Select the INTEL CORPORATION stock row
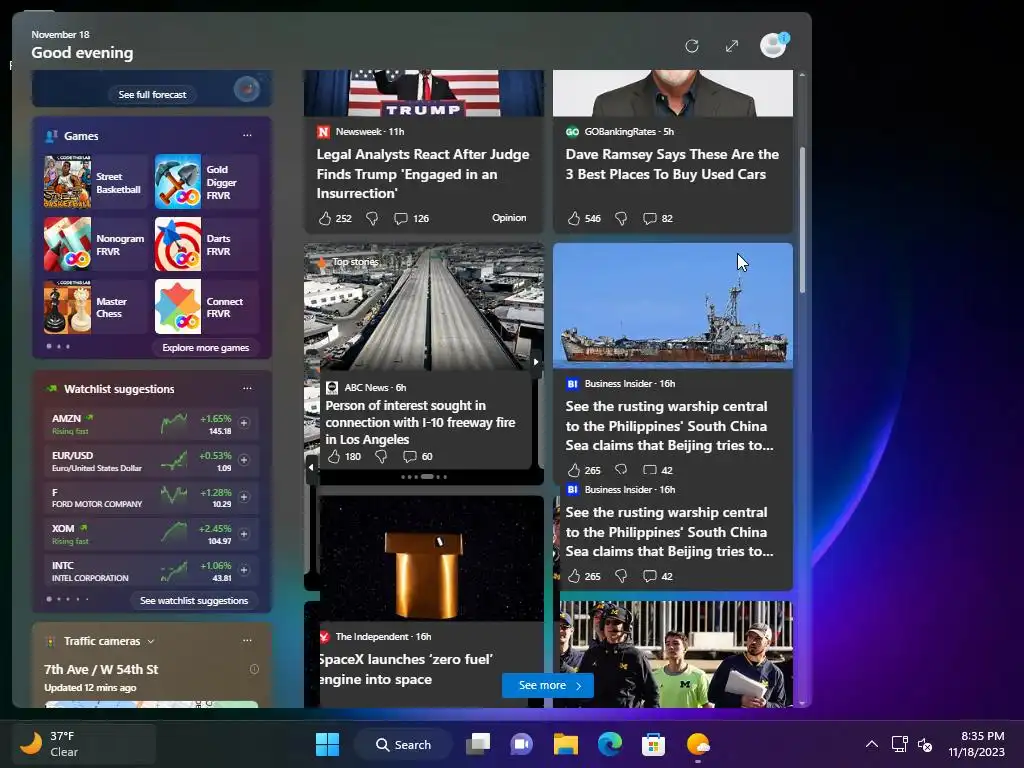Image resolution: width=1024 pixels, height=768 pixels. point(153,570)
